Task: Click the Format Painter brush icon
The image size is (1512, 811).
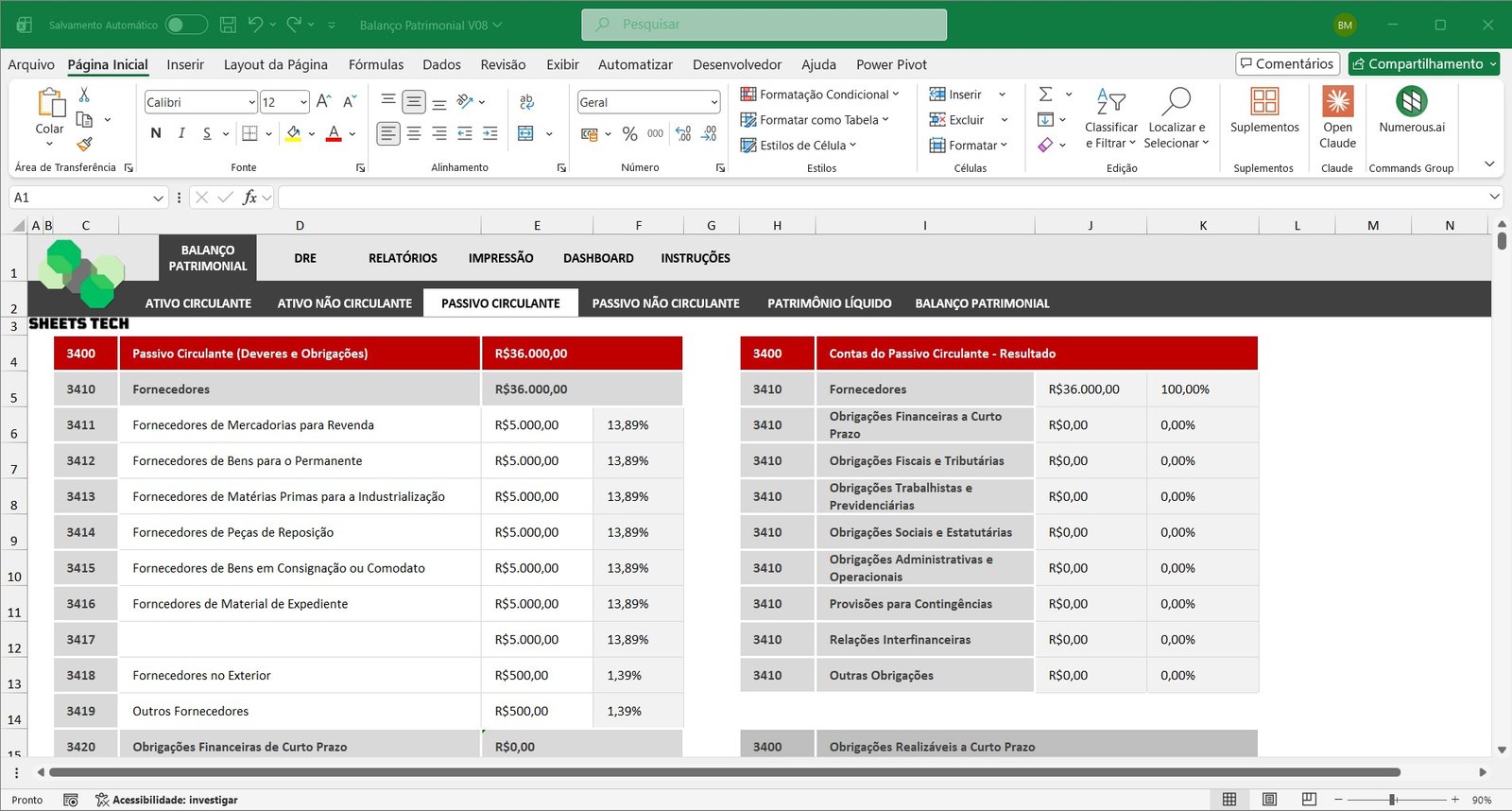Action: [84, 145]
